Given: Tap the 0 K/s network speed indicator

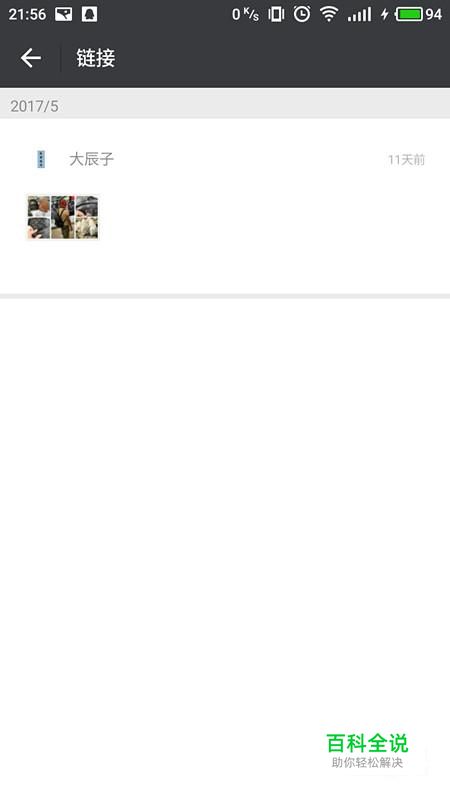Looking at the screenshot, I should pos(245,14).
